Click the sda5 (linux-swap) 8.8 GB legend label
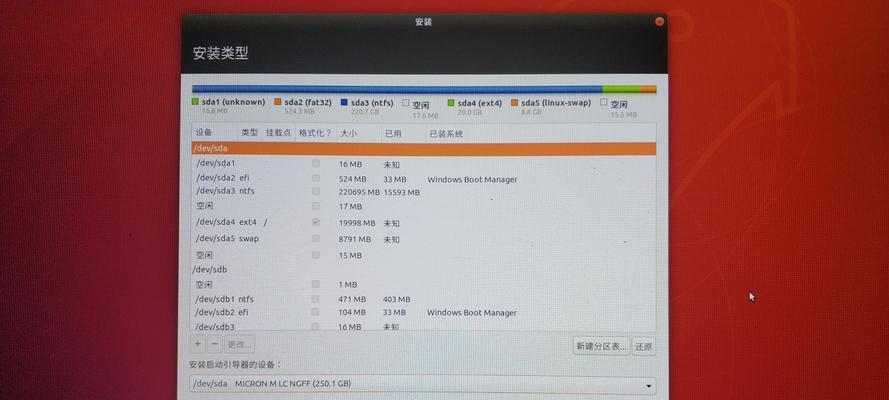 (556, 107)
